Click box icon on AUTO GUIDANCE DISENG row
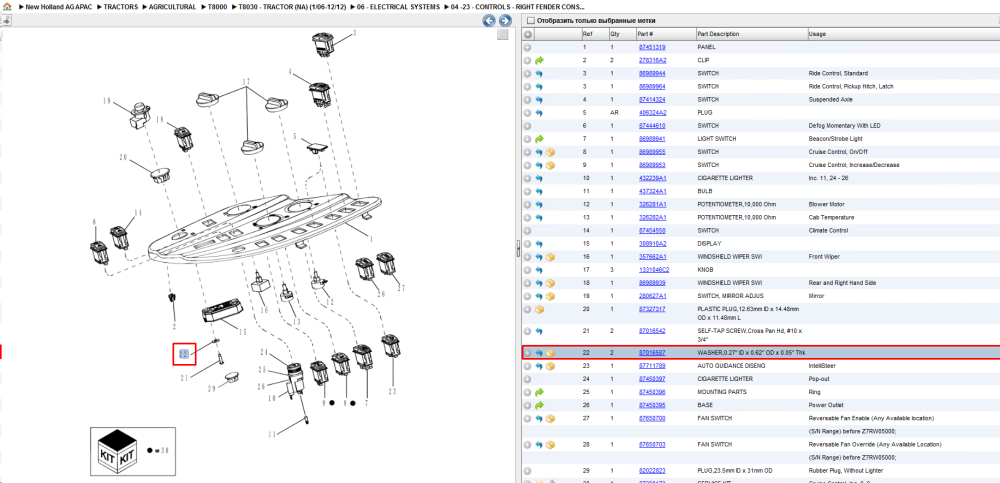Viewport: 1000px width, 483px height. click(x=551, y=366)
